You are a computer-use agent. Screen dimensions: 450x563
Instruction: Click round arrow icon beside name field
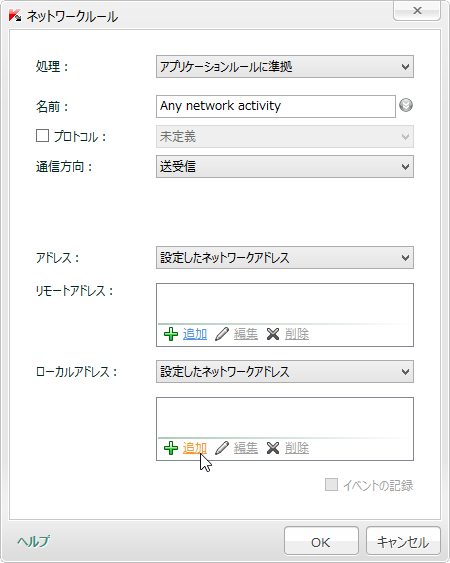(406, 105)
